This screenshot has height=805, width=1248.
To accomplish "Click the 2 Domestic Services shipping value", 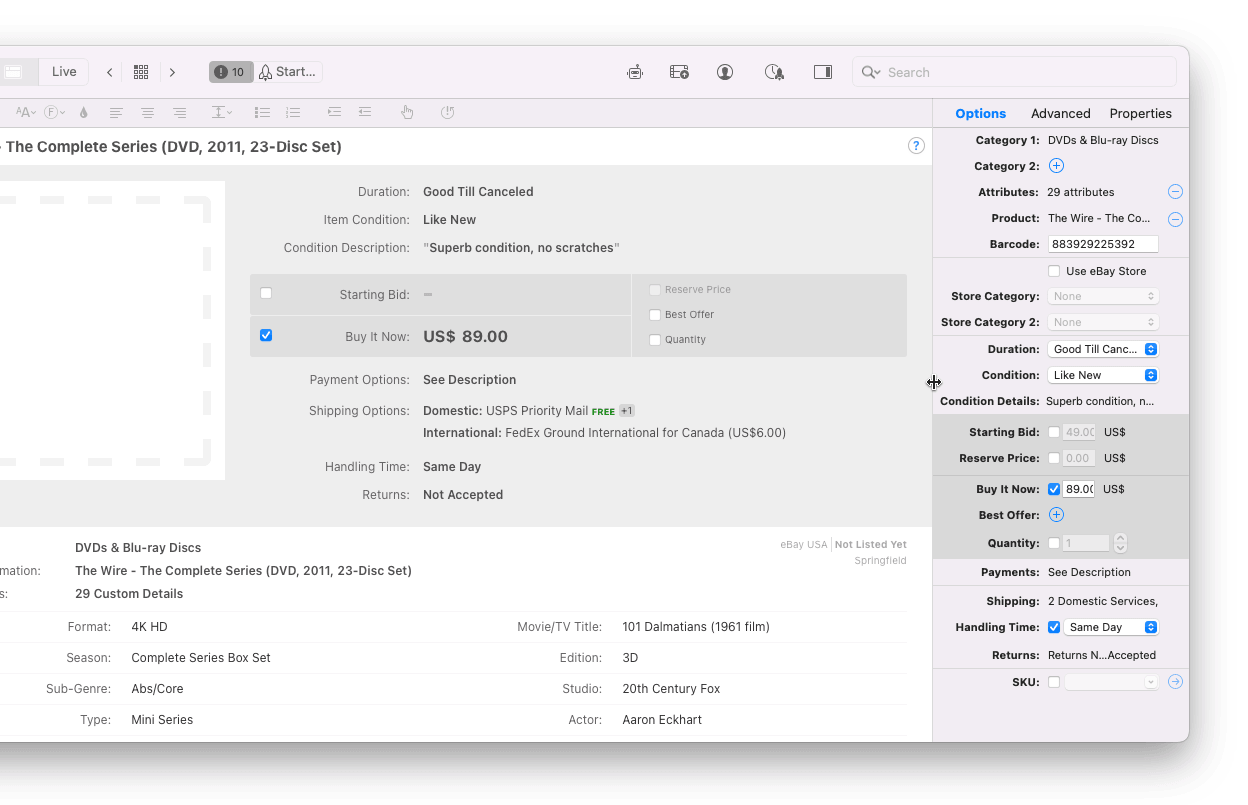I will [x=1103, y=601].
